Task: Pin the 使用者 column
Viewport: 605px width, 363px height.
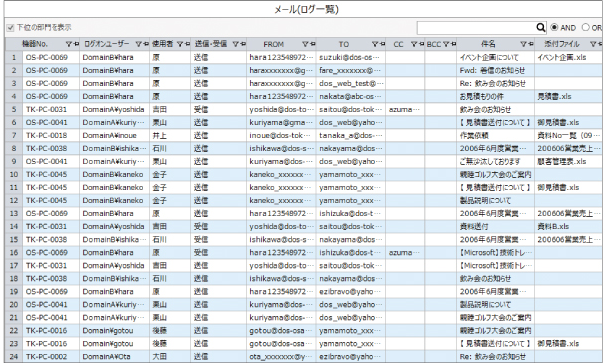Action: (x=187, y=44)
